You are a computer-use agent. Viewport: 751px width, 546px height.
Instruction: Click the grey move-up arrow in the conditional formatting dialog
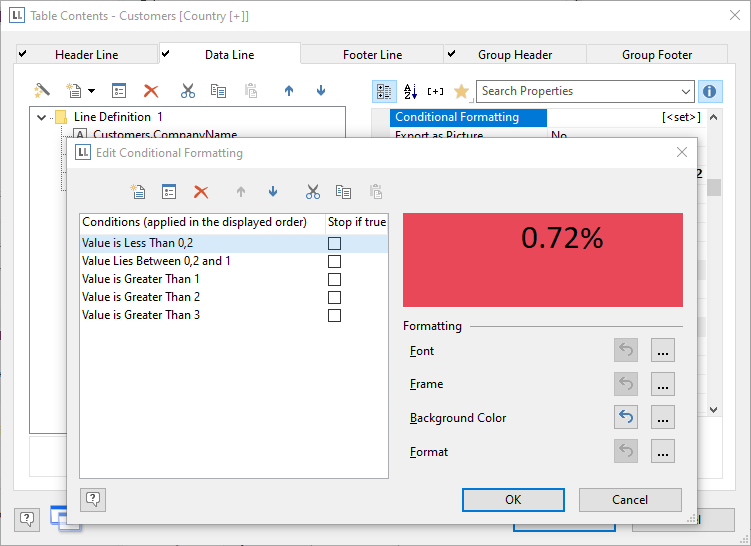pyautogui.click(x=240, y=192)
